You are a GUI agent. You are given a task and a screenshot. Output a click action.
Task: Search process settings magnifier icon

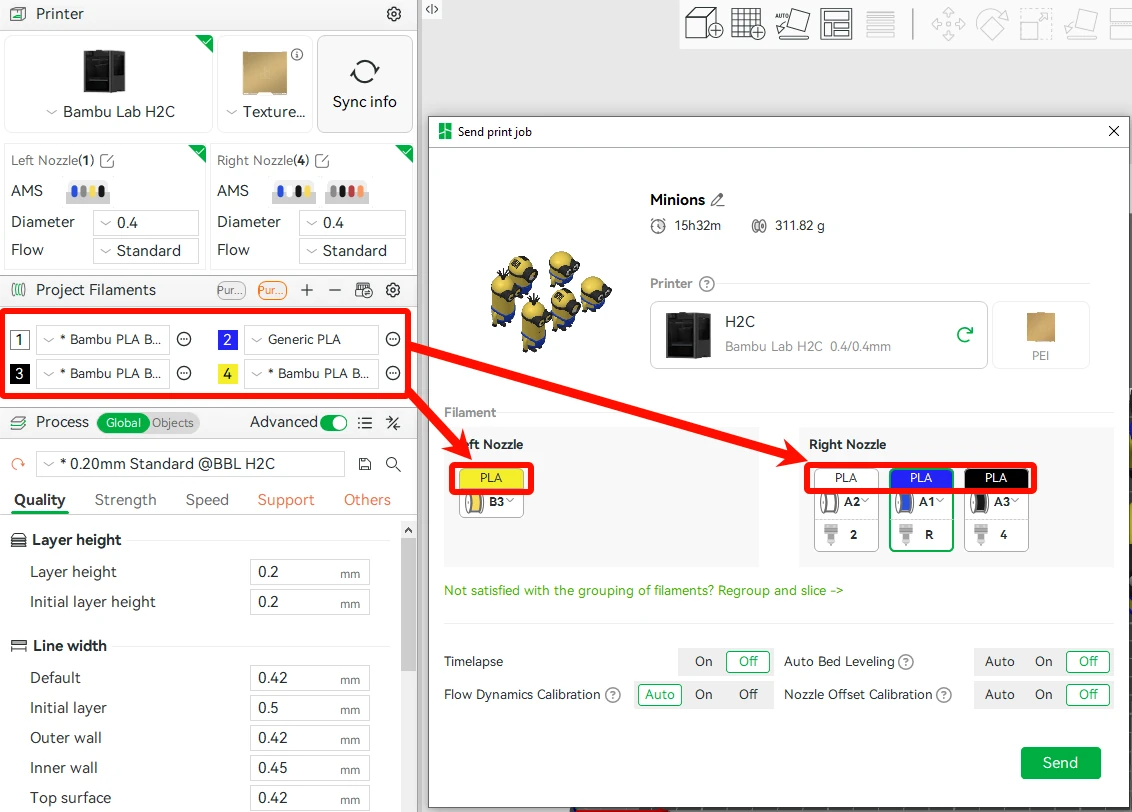(x=393, y=464)
